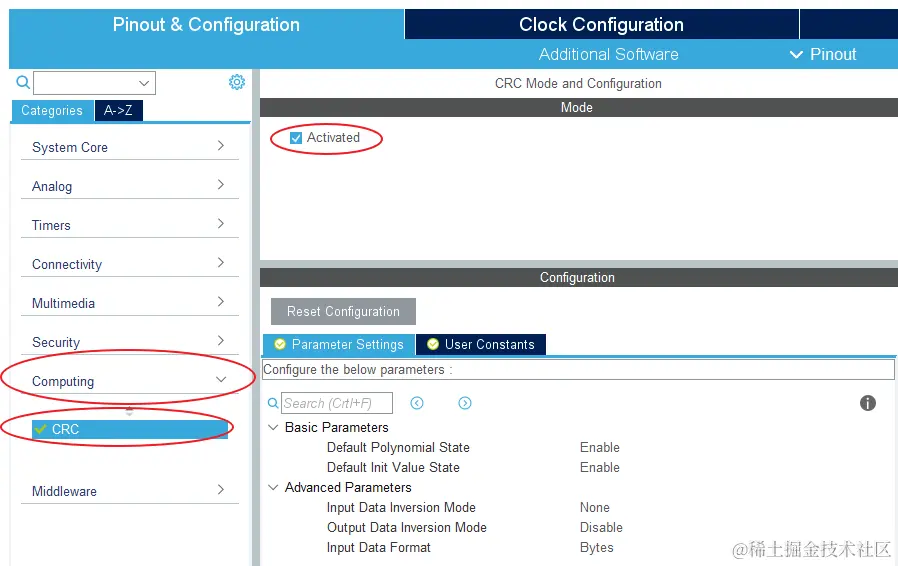Click the Default Polynomial State label

398,447
